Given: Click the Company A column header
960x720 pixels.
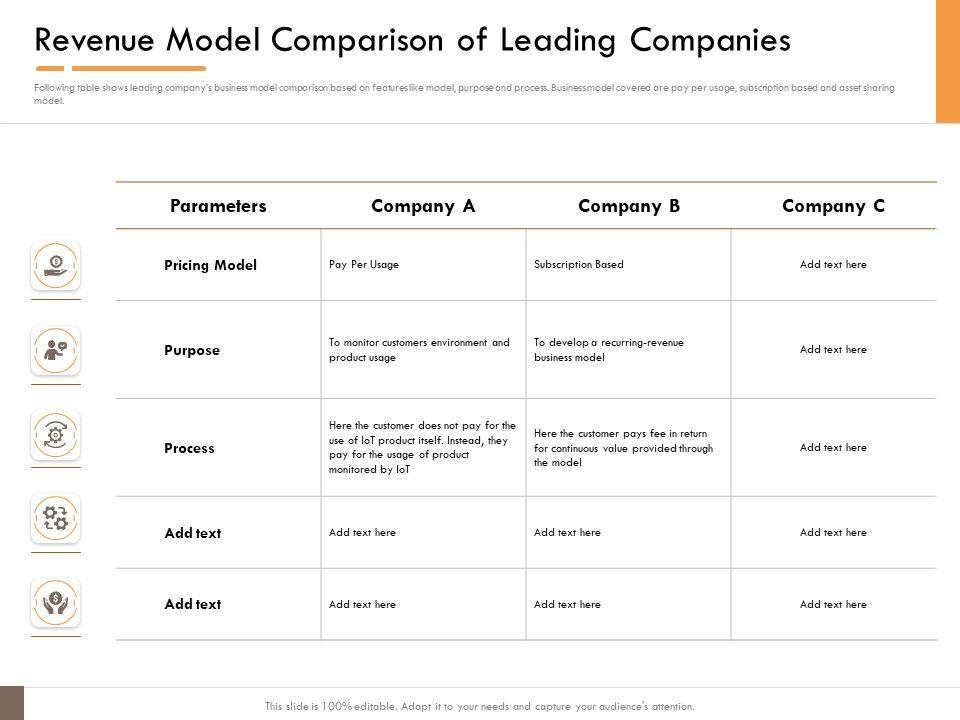Looking at the screenshot, I should 423,206.
